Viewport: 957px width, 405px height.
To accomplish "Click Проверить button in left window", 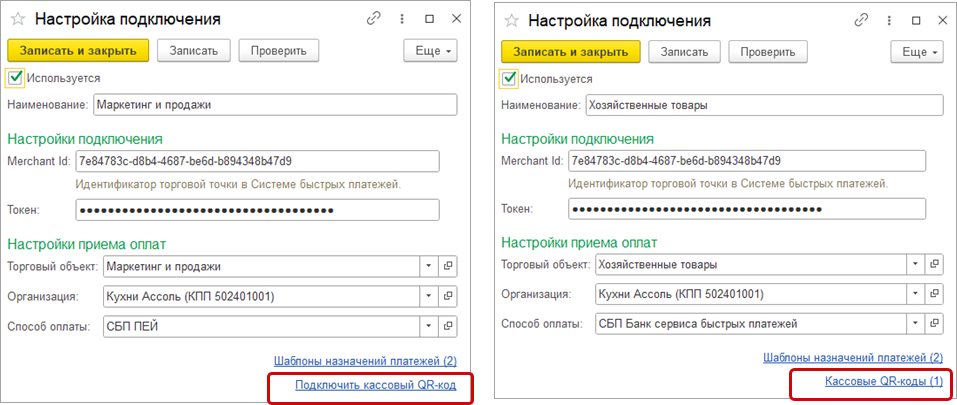I will click(x=278, y=51).
